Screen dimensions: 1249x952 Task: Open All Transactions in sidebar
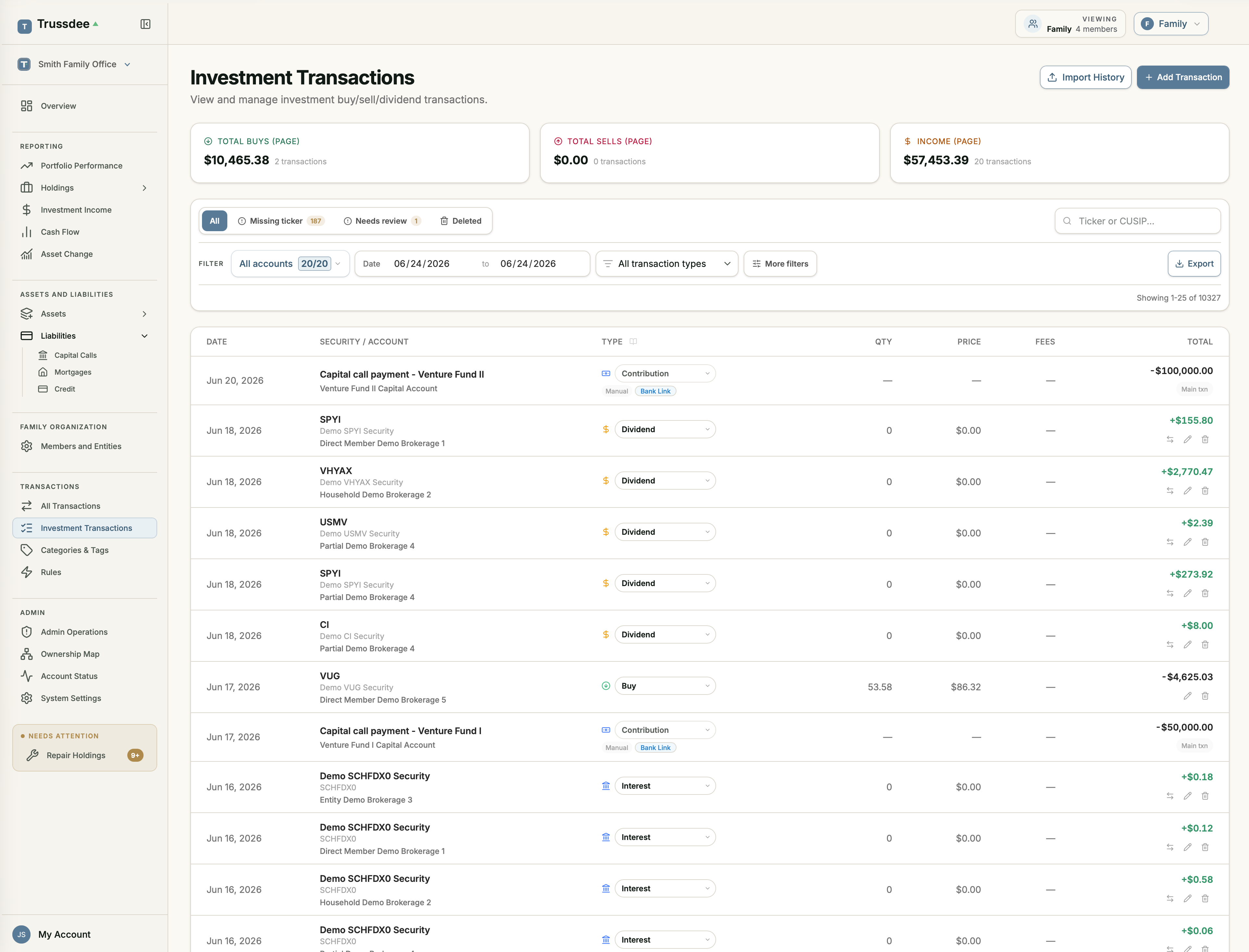point(85,506)
